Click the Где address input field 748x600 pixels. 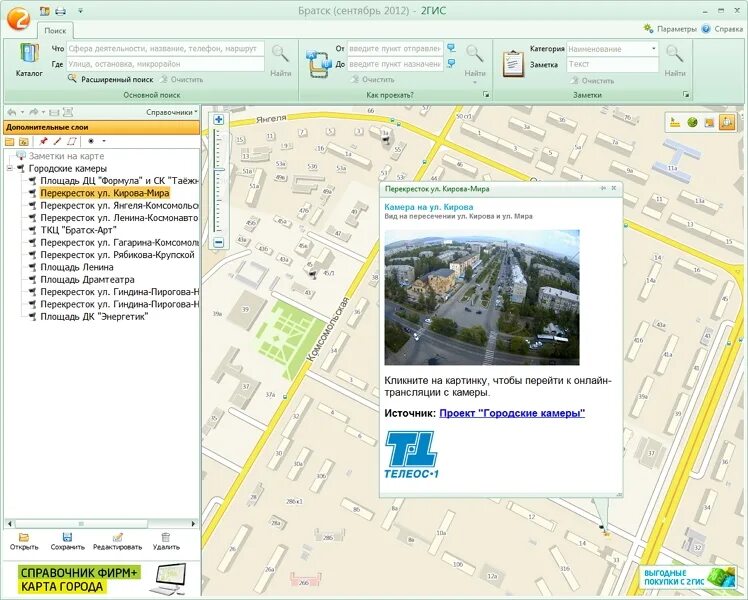point(166,64)
